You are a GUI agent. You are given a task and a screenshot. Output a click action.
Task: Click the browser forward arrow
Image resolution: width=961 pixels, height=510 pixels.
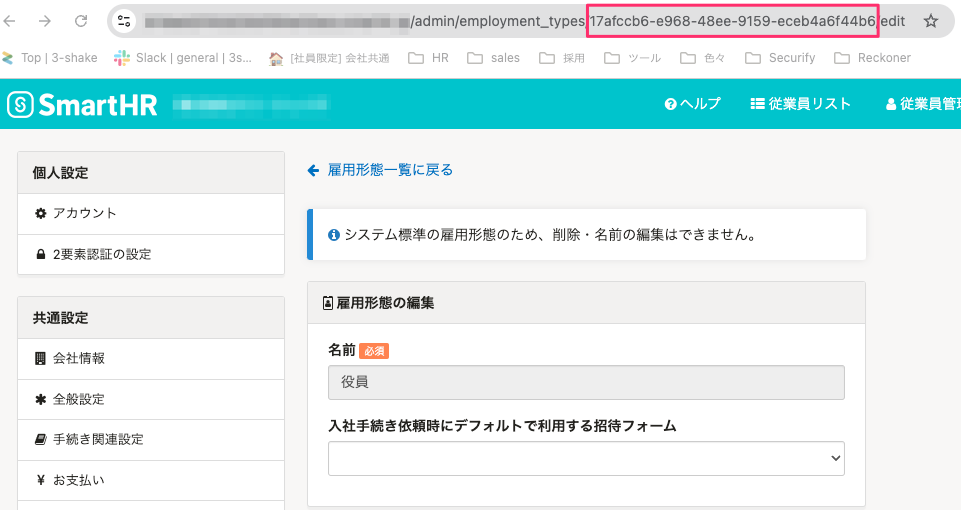pyautogui.click(x=45, y=21)
